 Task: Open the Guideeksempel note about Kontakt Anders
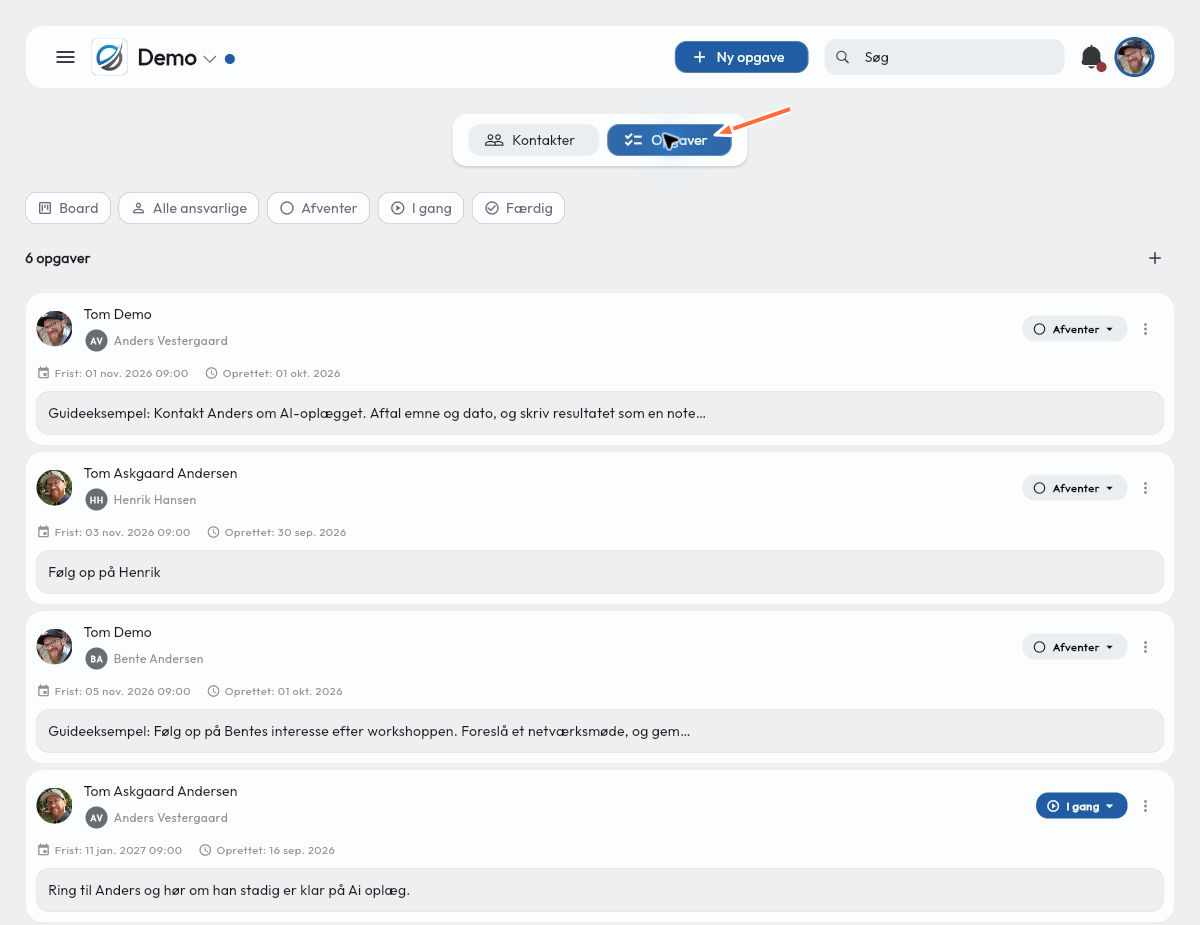[x=600, y=413]
